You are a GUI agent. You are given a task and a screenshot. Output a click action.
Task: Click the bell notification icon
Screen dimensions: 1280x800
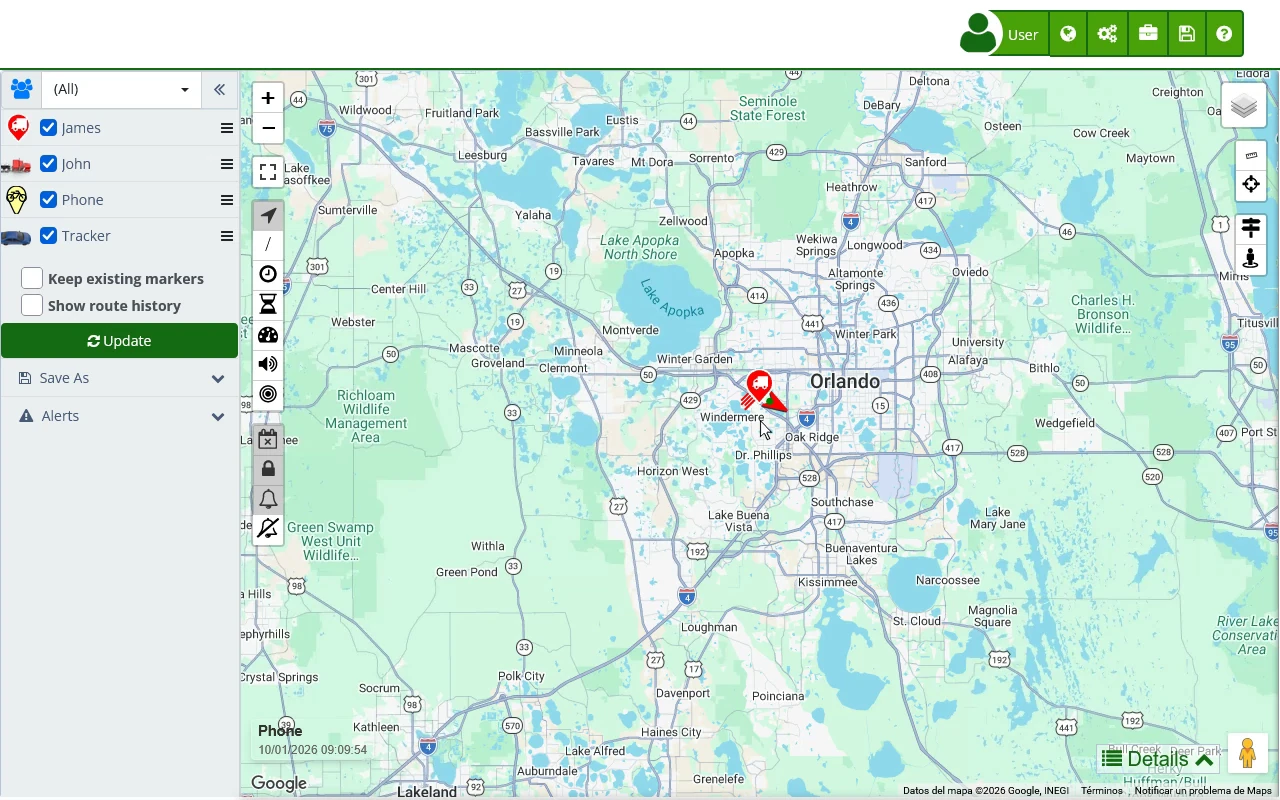coord(268,499)
